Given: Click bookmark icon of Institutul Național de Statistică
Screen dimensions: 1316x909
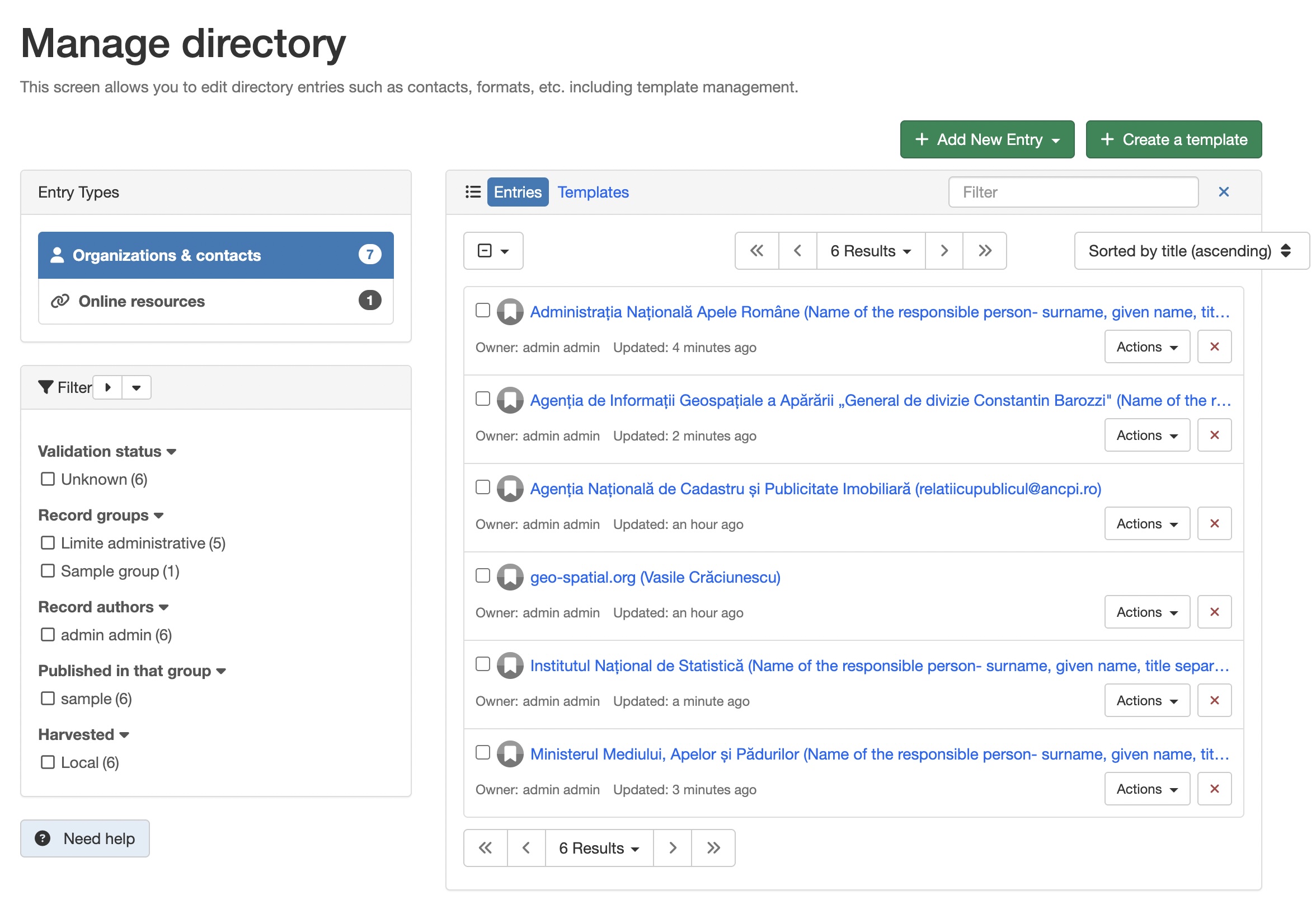Looking at the screenshot, I should 509,665.
